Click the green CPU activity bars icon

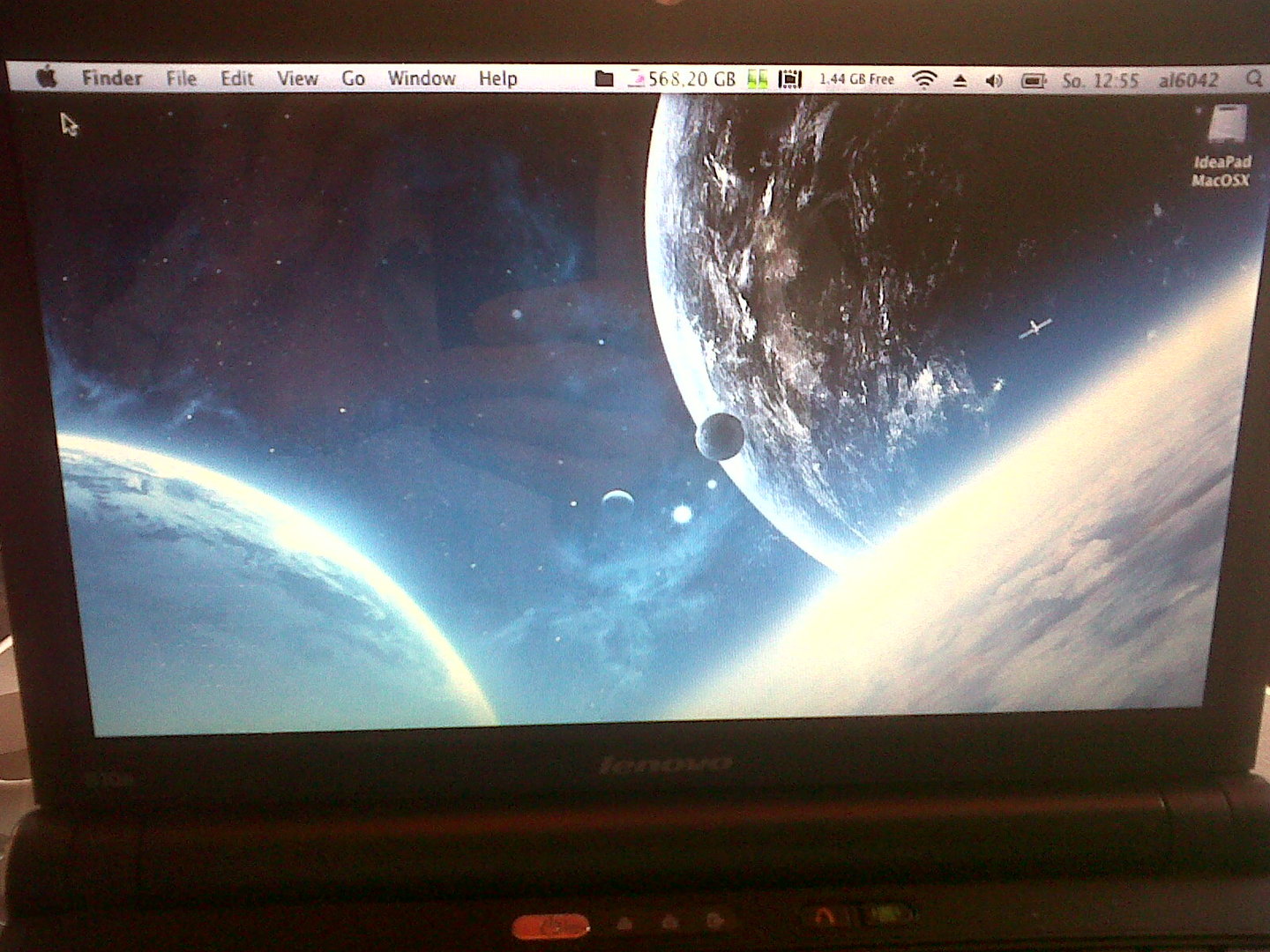(758, 79)
